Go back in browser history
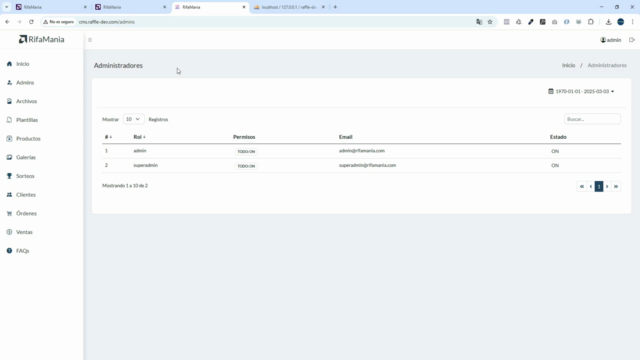 (x=7, y=22)
